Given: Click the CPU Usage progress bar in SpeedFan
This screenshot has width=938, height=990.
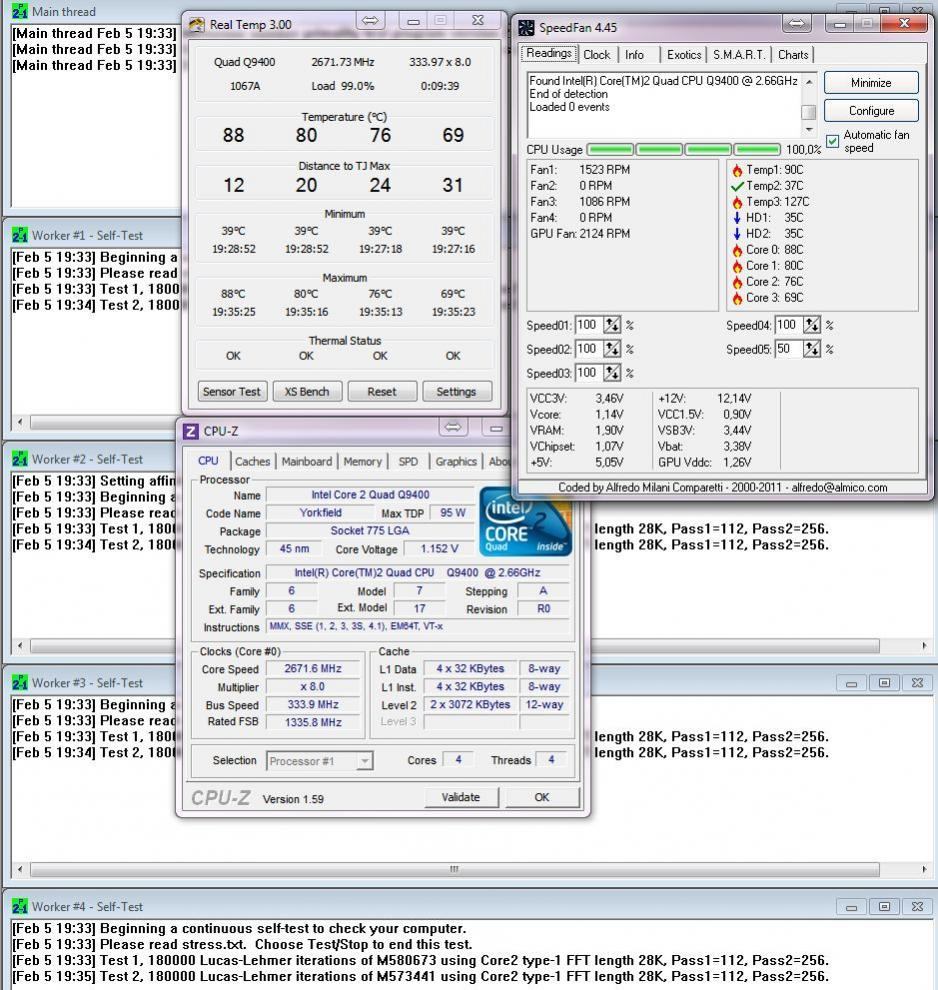Looking at the screenshot, I should point(684,150).
